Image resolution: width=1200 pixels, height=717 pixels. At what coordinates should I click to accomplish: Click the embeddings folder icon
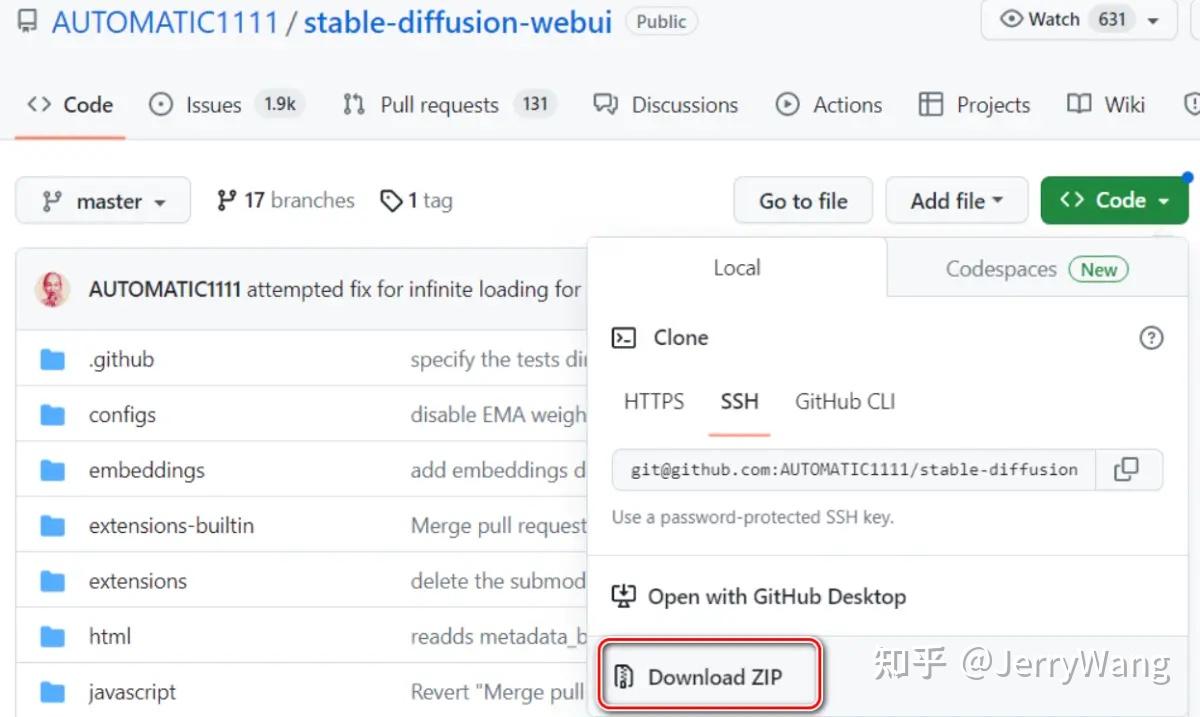(x=52, y=470)
